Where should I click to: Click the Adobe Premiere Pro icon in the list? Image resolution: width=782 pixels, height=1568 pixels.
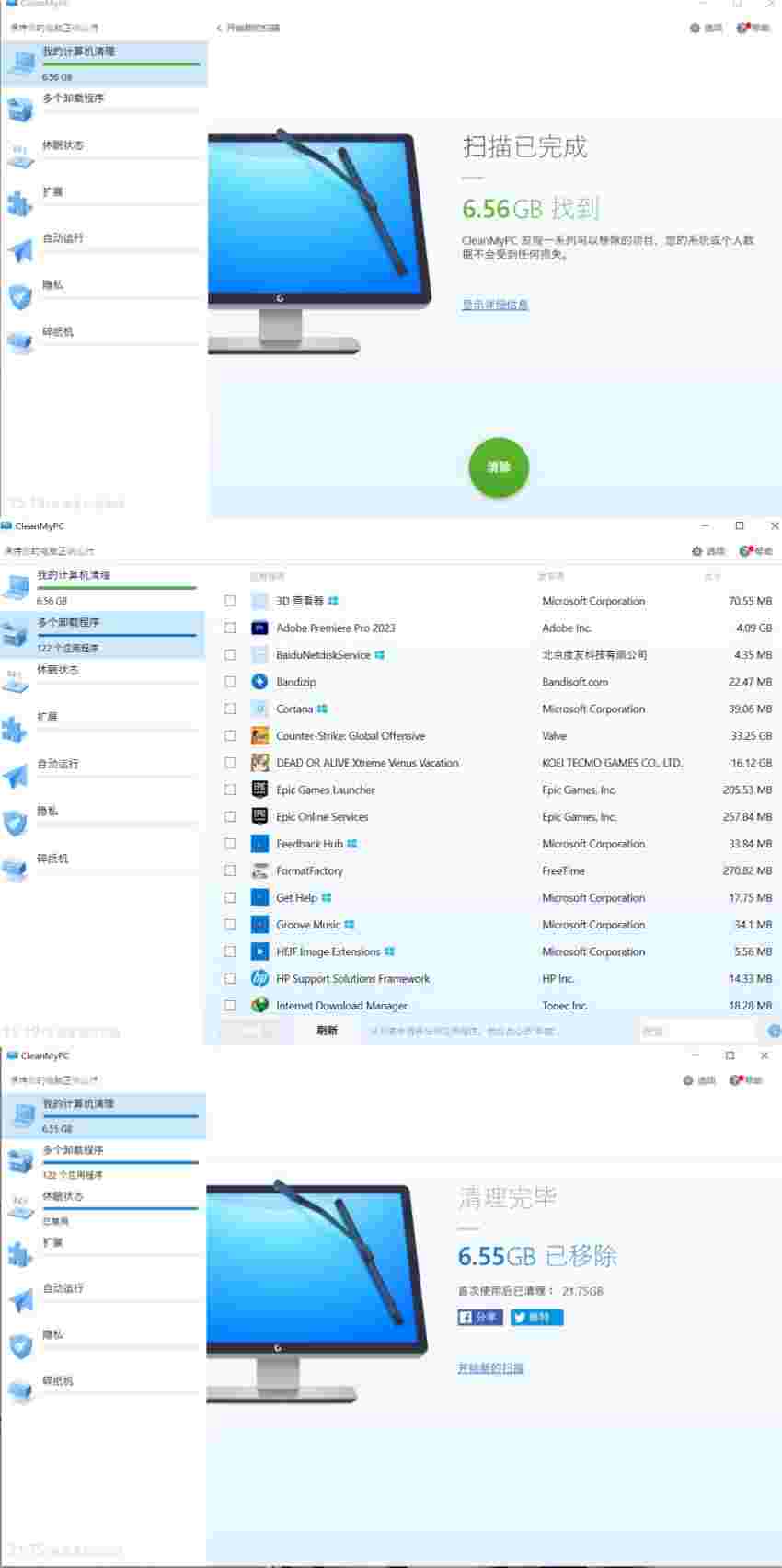259,628
